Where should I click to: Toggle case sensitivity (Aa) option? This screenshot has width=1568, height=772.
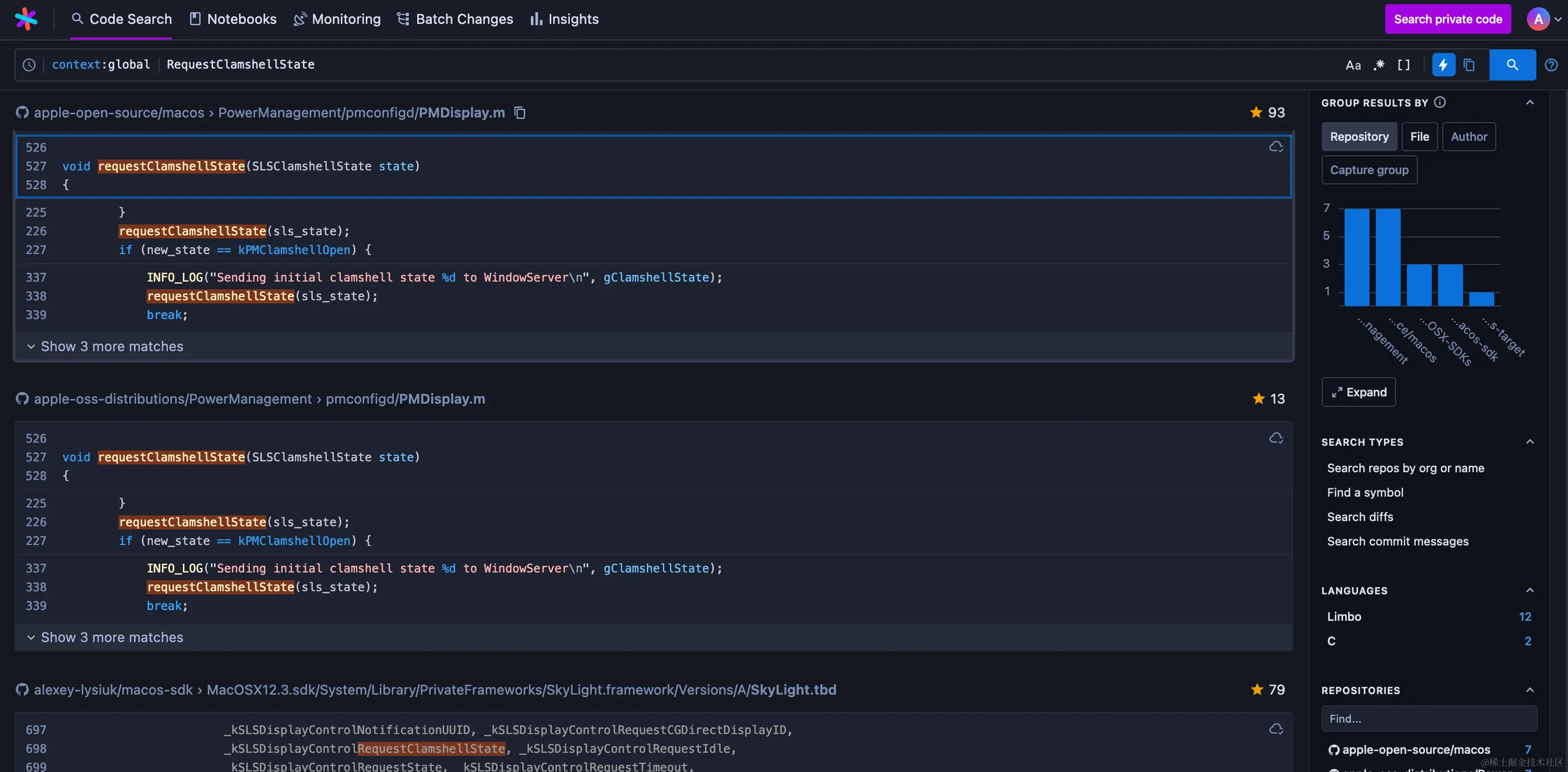(x=1352, y=64)
